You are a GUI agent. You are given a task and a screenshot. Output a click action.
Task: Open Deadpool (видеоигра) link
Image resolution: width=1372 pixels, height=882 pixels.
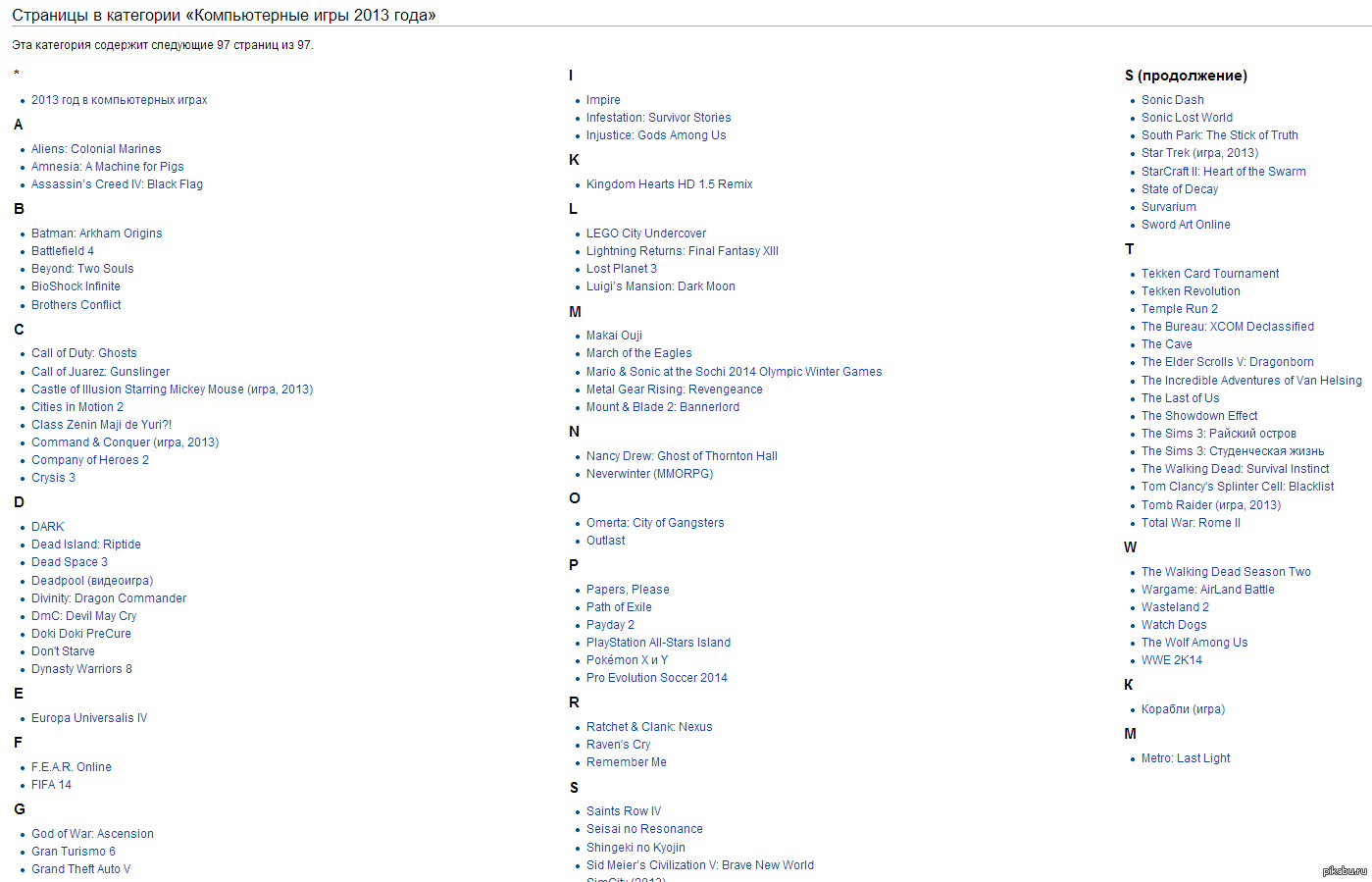[92, 581]
